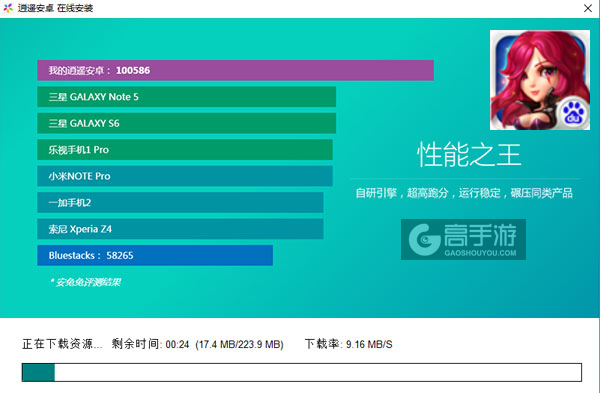Select the Samsung GALAXY Note 5 bar
600x393 pixels.
point(186,97)
